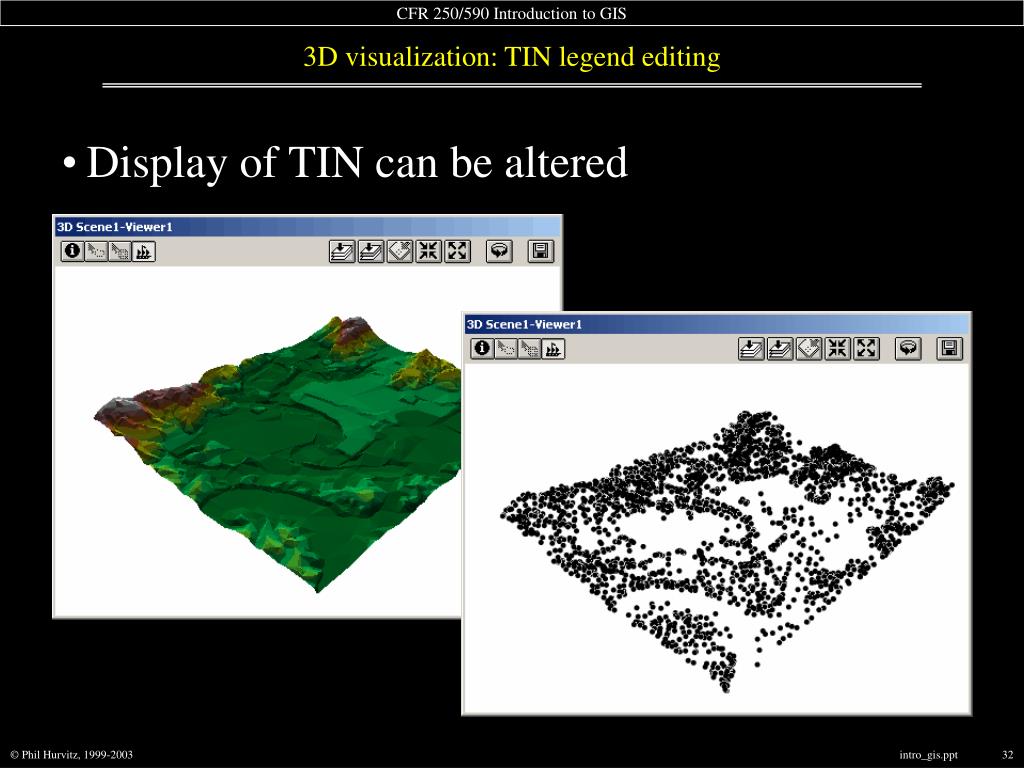The image size is (1024, 768).
Task: Click header 'CFR 250/590 Introduction to GIS'
Action: tap(511, 13)
